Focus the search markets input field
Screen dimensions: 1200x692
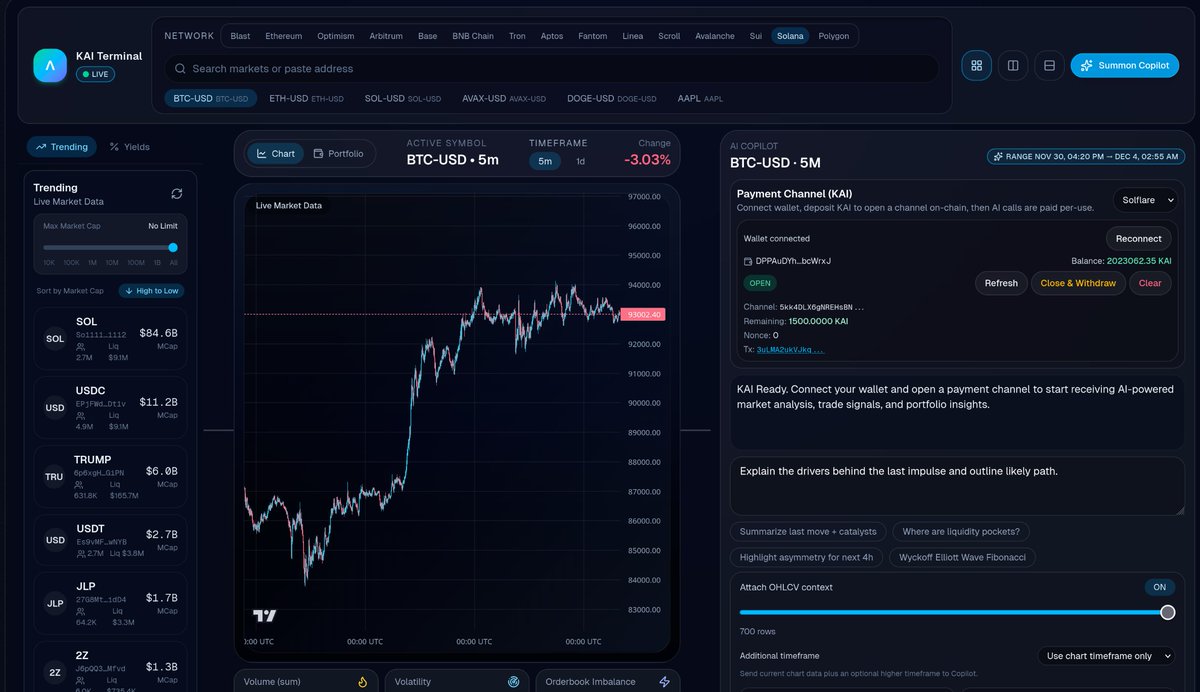[552, 69]
